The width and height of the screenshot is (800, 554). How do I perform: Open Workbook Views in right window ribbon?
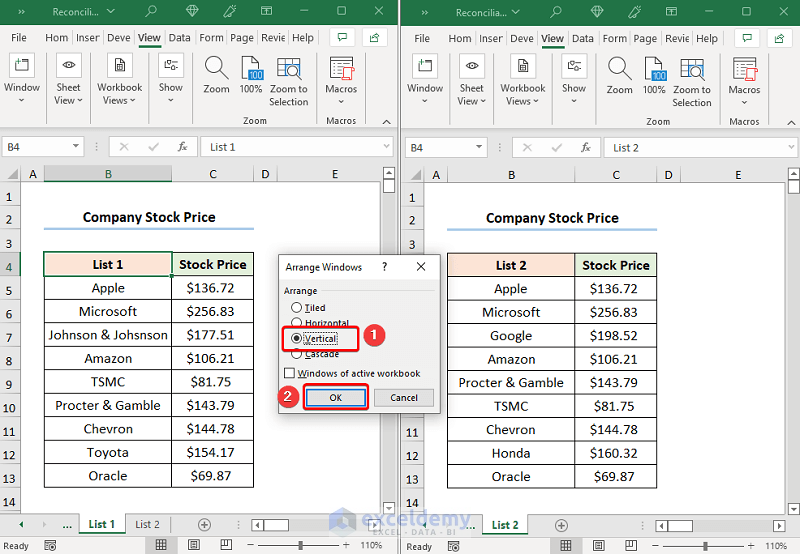pyautogui.click(x=522, y=80)
